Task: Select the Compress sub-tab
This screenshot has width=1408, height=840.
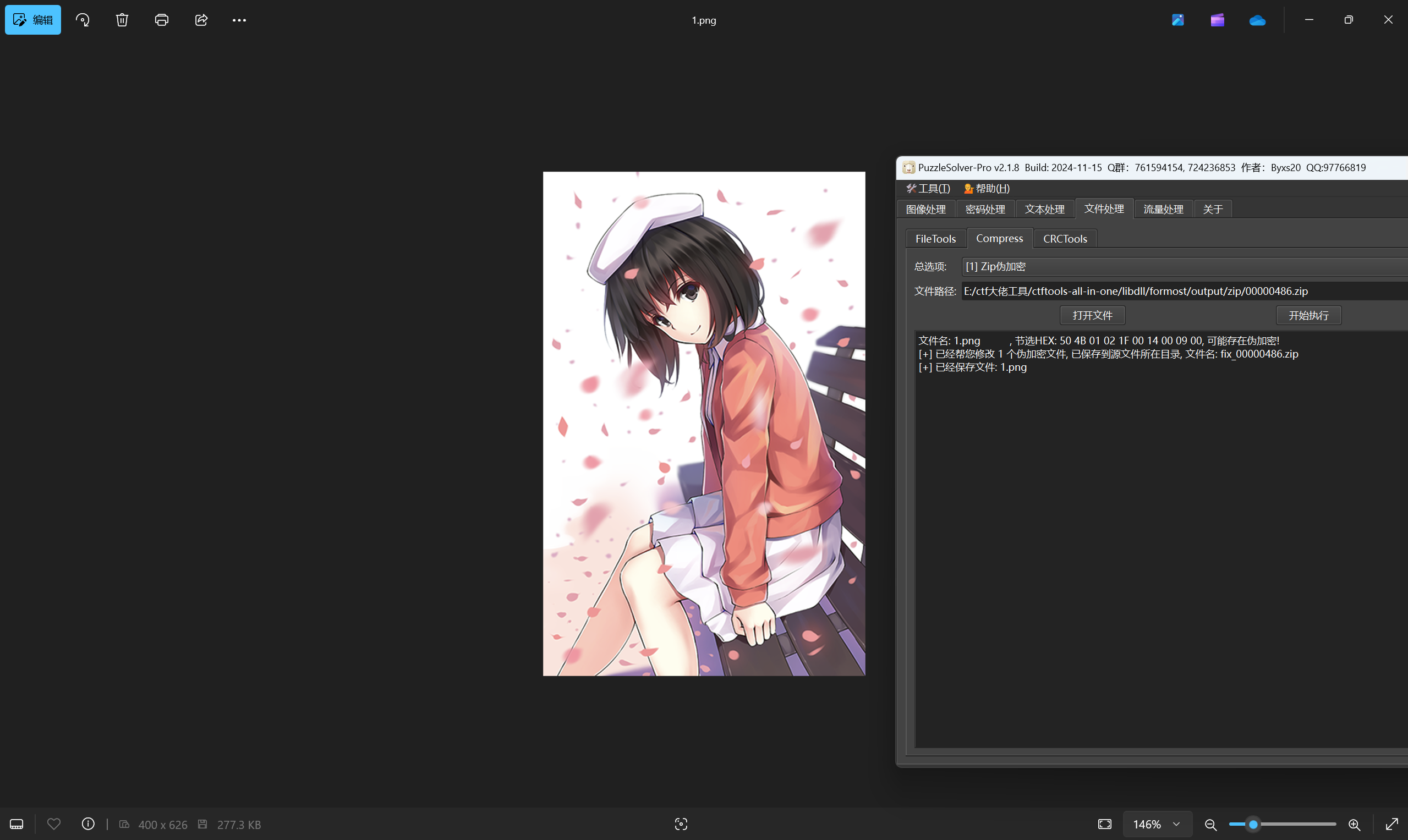Action: point(999,238)
